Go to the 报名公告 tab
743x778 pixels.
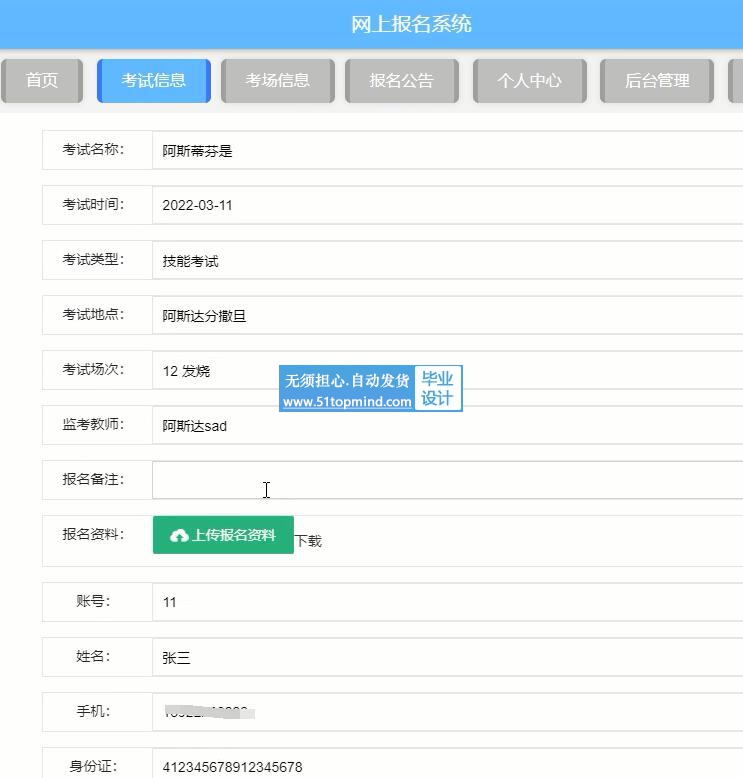[x=401, y=81]
